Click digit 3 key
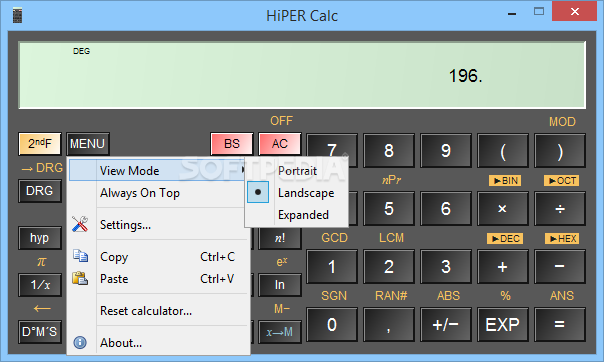The width and height of the screenshot is (604, 362). [x=446, y=266]
